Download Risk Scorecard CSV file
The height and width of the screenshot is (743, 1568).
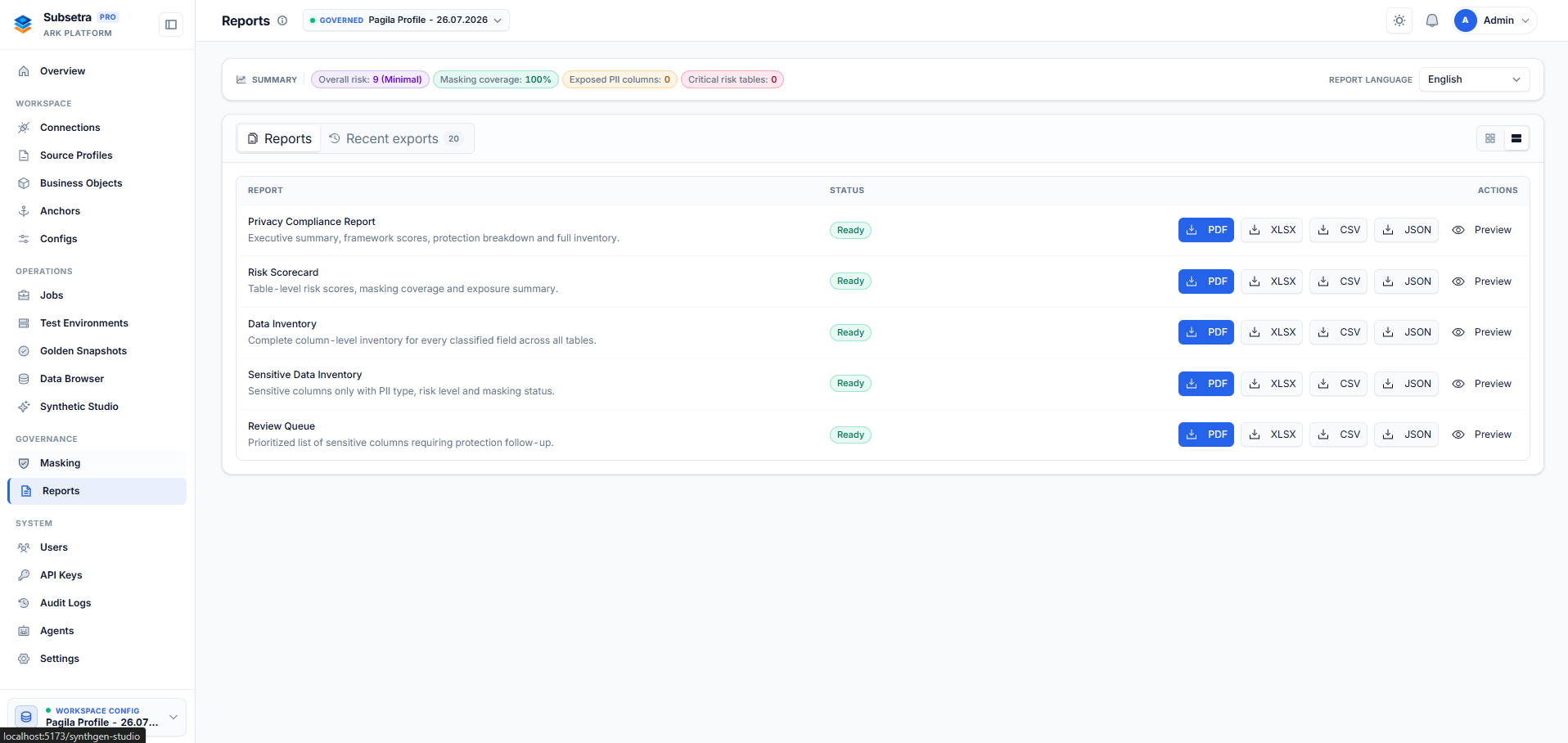click(1339, 281)
